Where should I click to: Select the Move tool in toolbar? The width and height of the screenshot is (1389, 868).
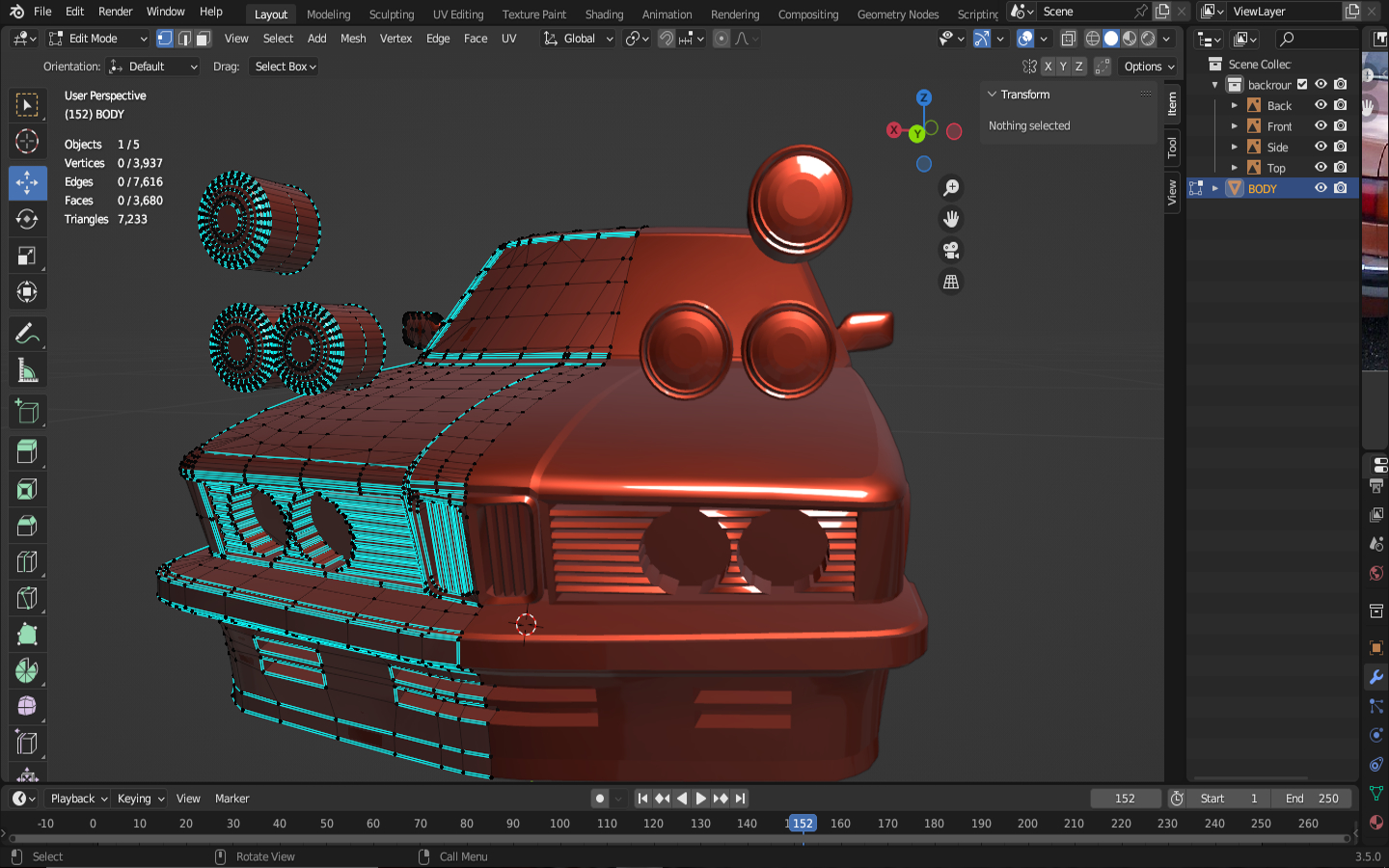pyautogui.click(x=27, y=182)
